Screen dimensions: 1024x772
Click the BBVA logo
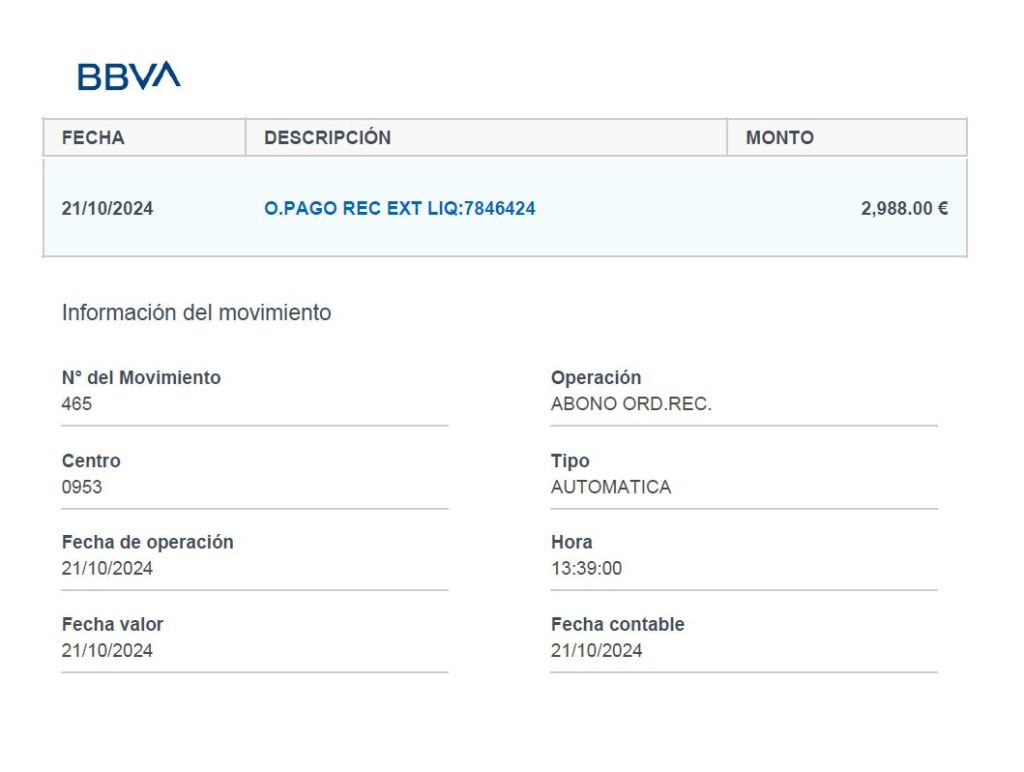click(129, 76)
